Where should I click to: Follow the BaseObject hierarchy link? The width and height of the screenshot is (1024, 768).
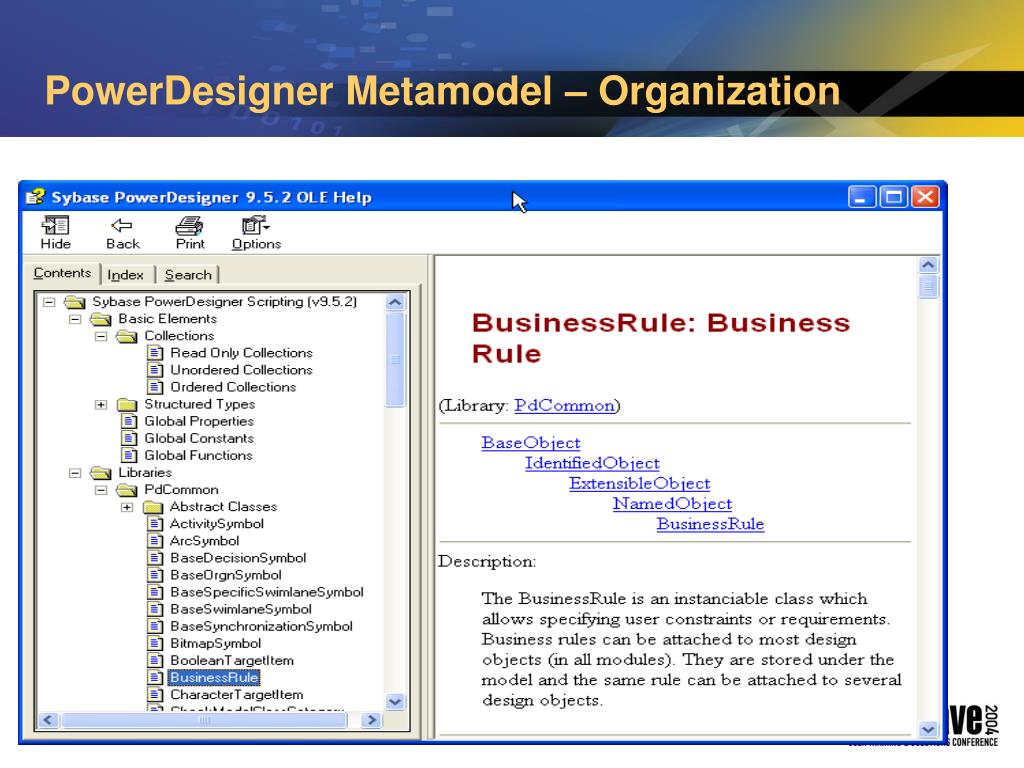(x=531, y=443)
